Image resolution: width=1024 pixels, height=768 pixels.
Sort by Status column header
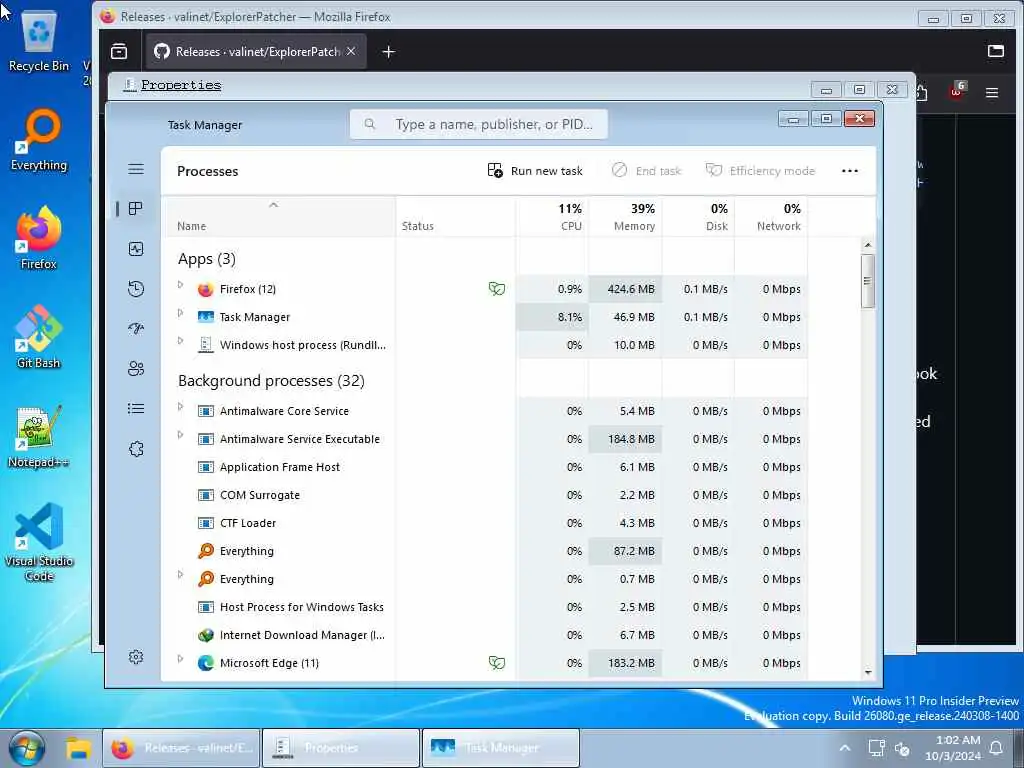(455, 216)
